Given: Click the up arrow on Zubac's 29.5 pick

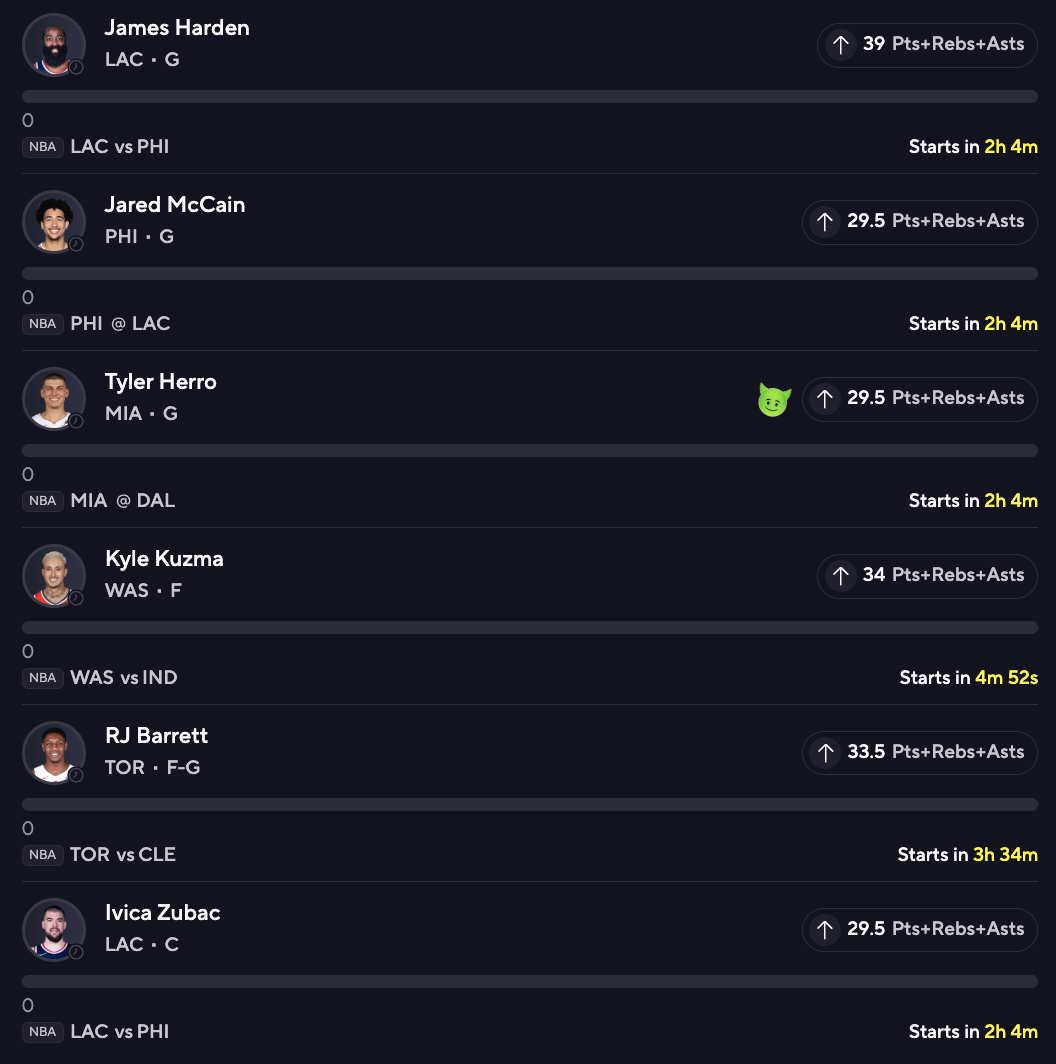Looking at the screenshot, I should click(825, 930).
